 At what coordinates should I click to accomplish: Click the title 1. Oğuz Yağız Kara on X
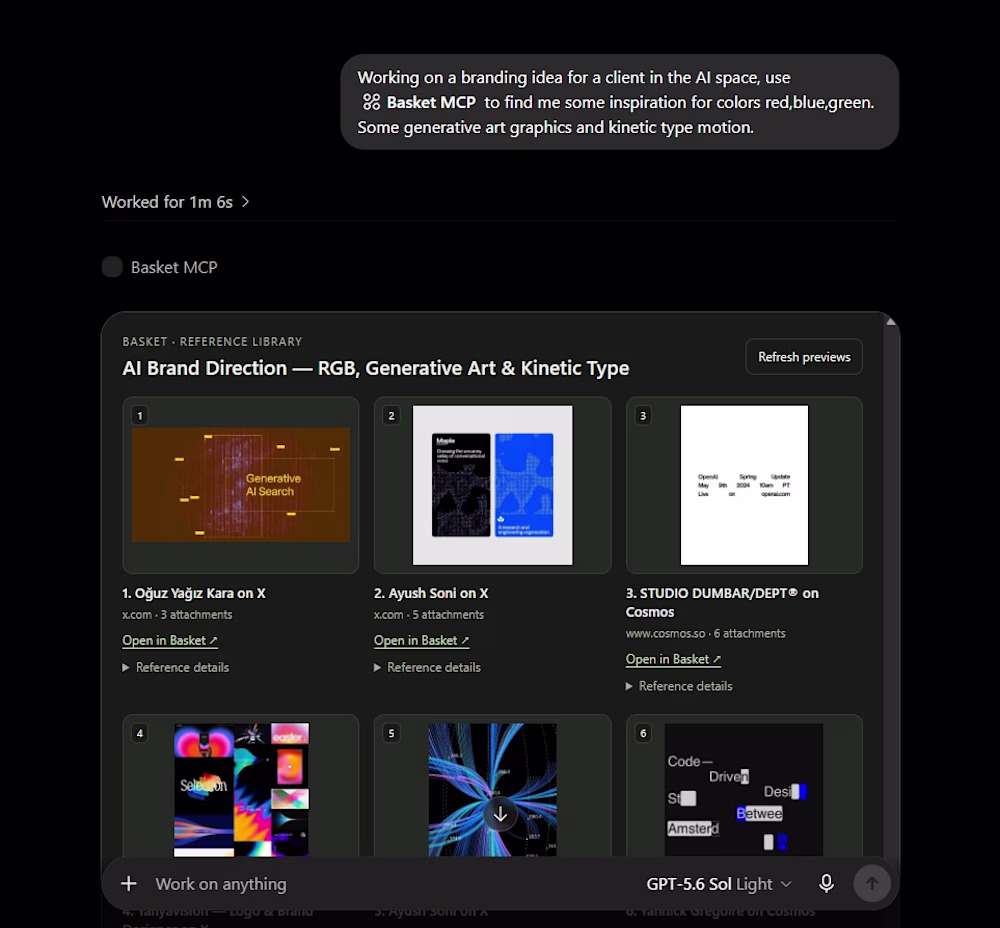coord(194,593)
